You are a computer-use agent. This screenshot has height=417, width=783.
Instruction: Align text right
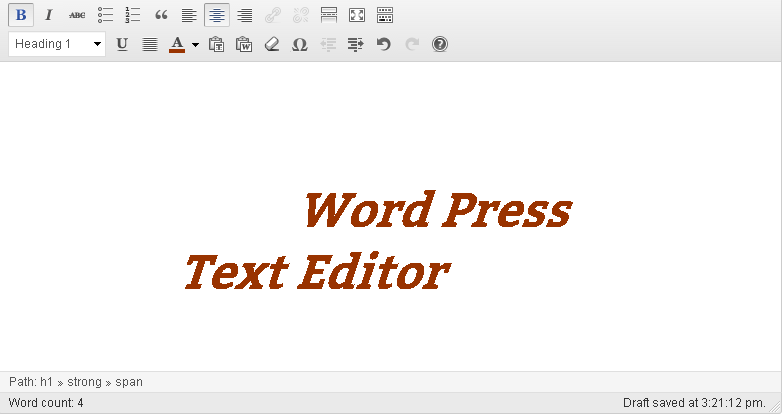(245, 15)
